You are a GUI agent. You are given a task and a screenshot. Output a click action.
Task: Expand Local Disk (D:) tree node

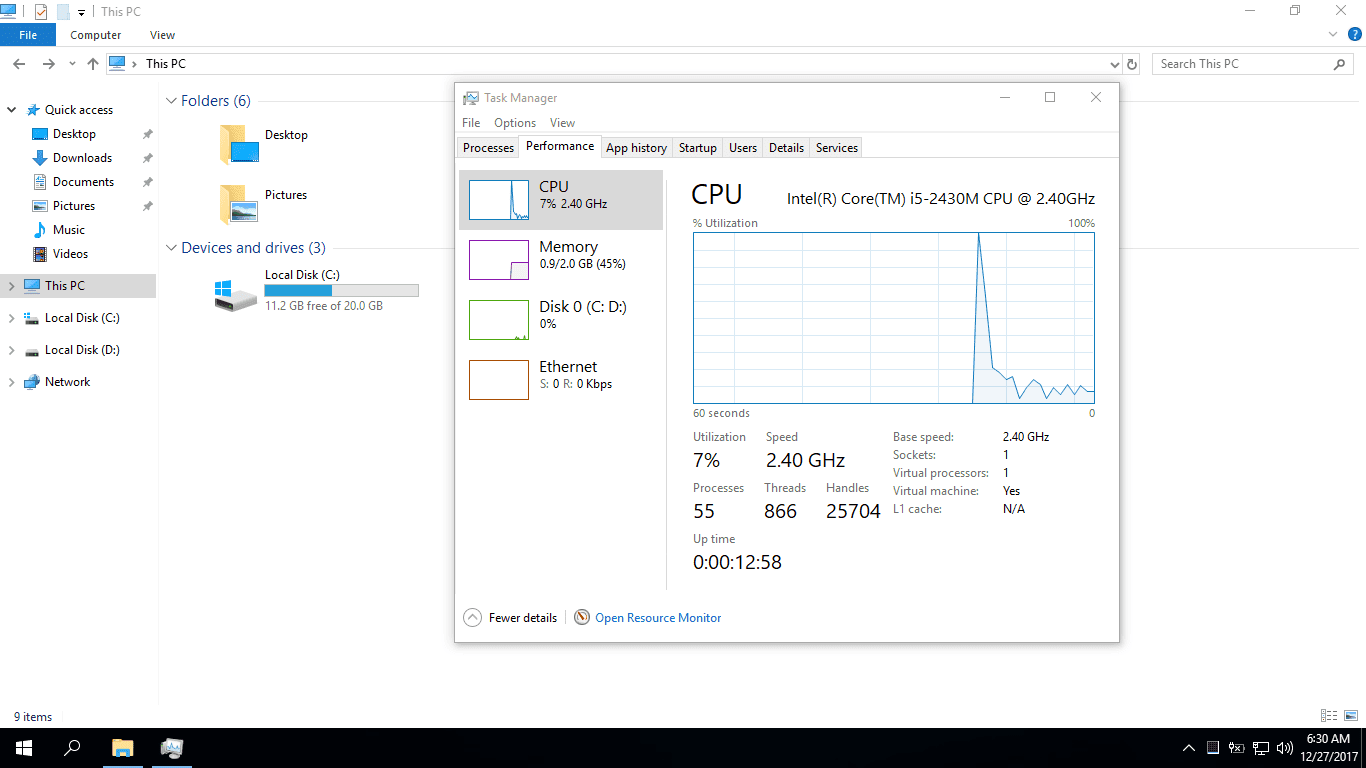pos(12,350)
